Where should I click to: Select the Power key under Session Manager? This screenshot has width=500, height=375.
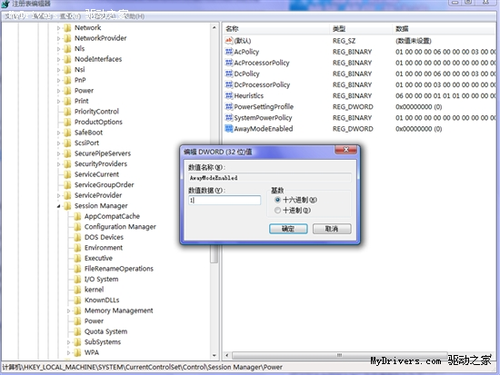94,321
